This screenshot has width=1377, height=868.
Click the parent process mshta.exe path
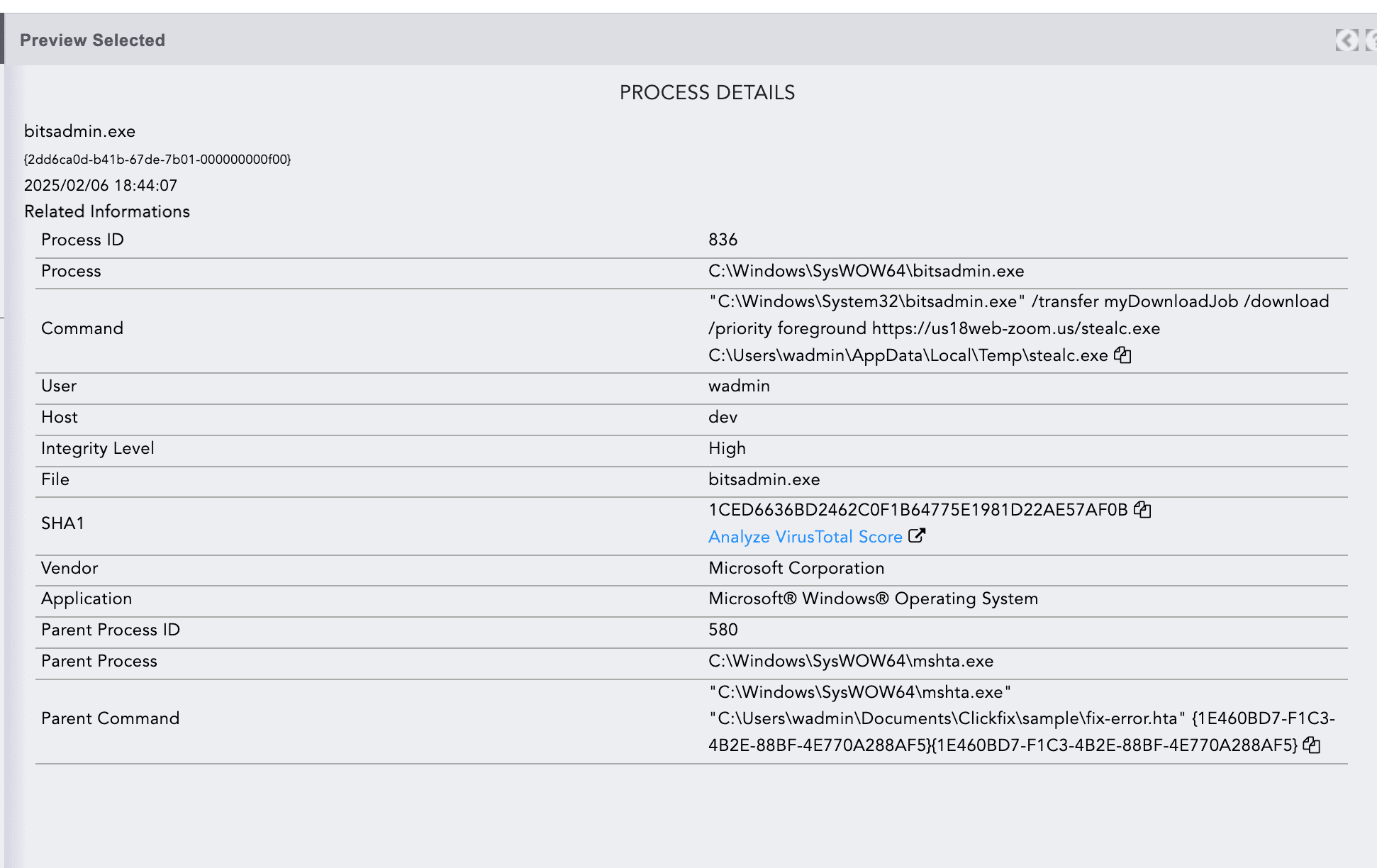850,661
